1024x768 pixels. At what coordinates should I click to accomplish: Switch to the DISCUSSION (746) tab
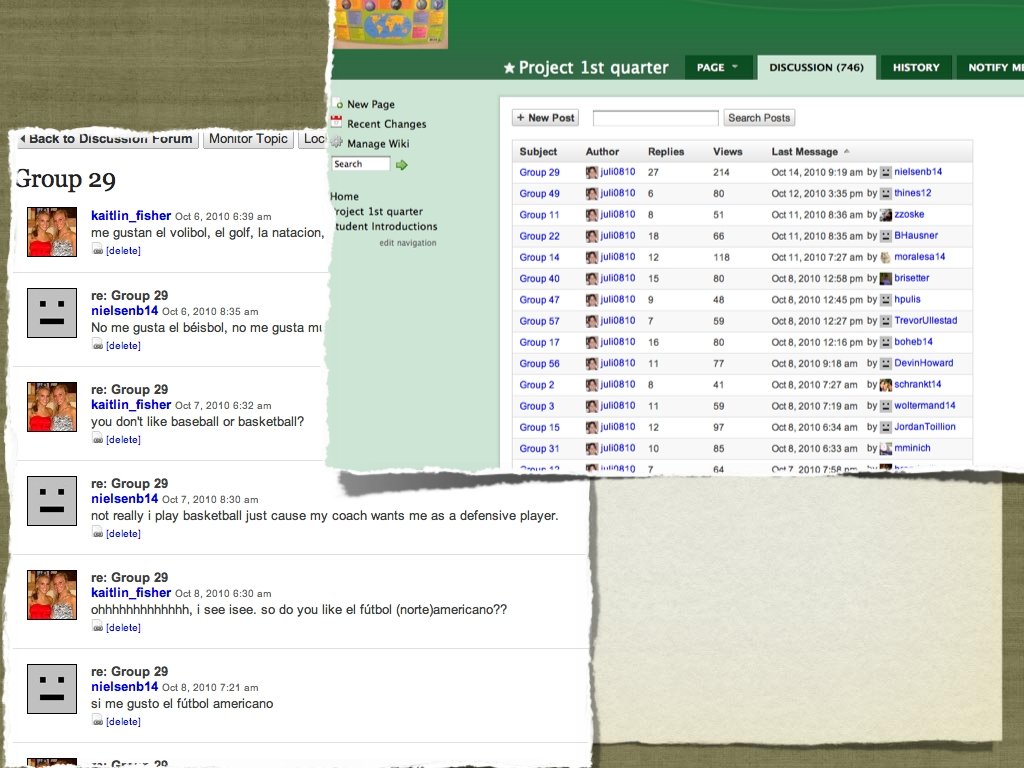click(816, 67)
